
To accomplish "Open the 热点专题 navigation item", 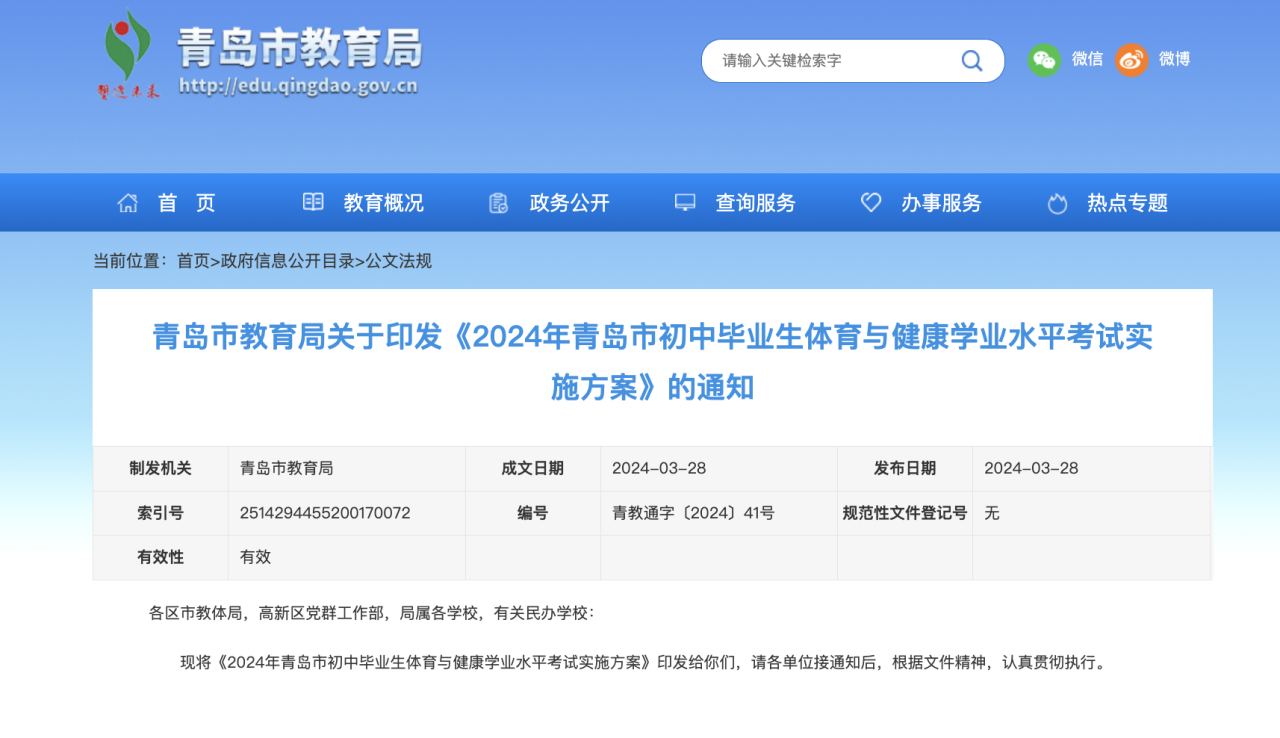I will point(1128,203).
